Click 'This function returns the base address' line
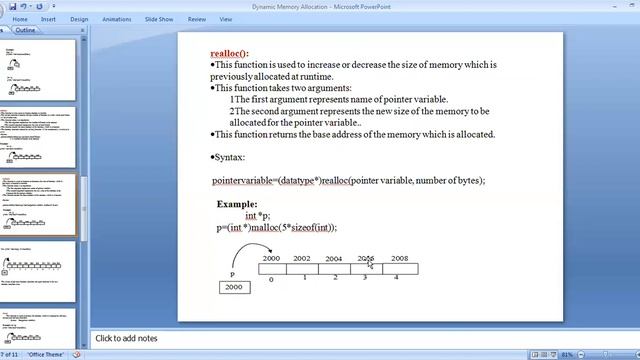Image resolution: width=640 pixels, height=360 pixels. tap(353, 134)
